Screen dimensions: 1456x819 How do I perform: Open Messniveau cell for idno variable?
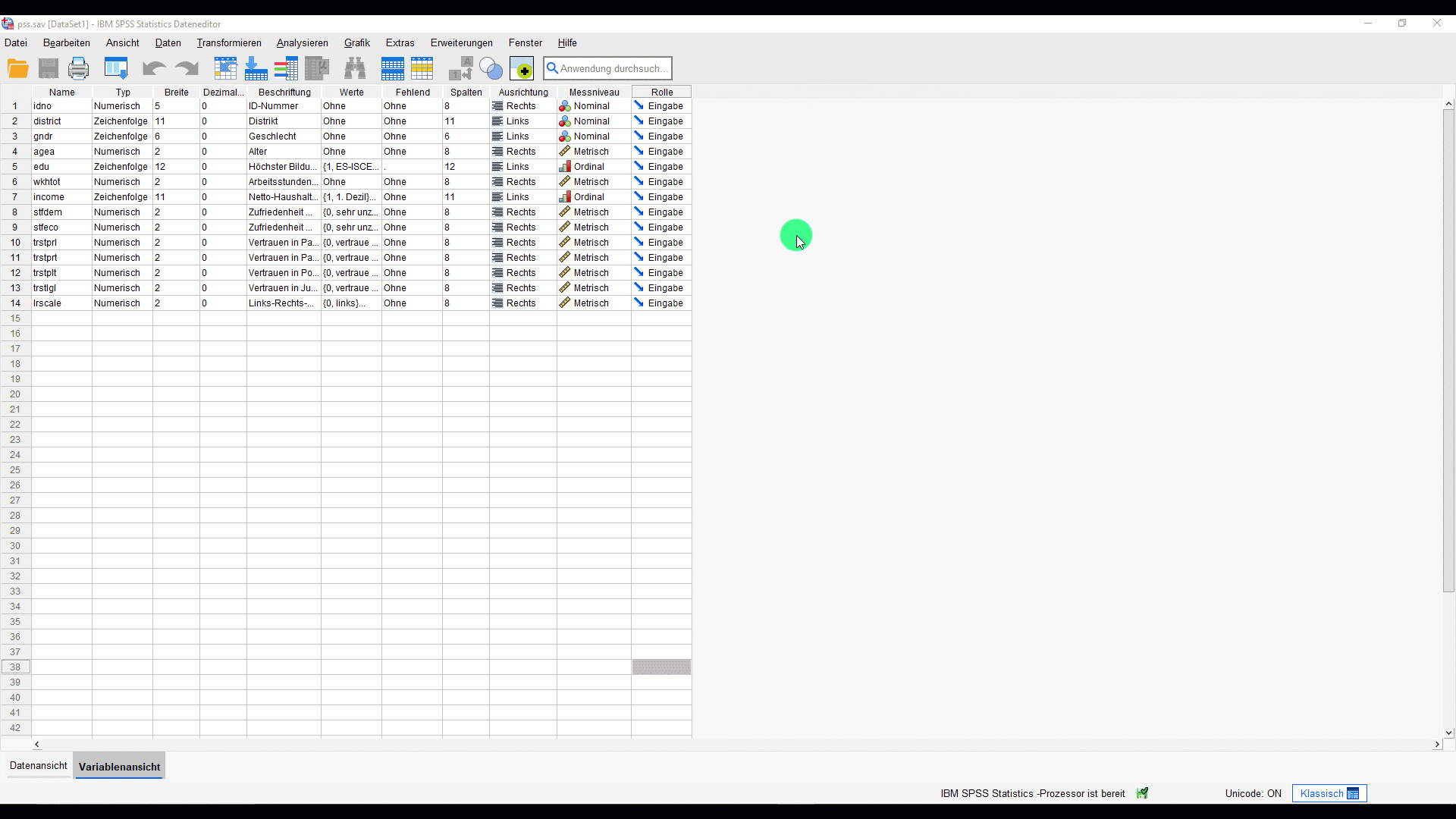point(594,106)
